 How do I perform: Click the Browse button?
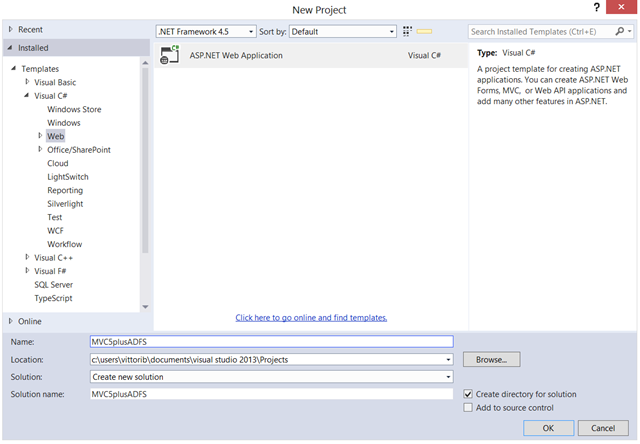(491, 360)
